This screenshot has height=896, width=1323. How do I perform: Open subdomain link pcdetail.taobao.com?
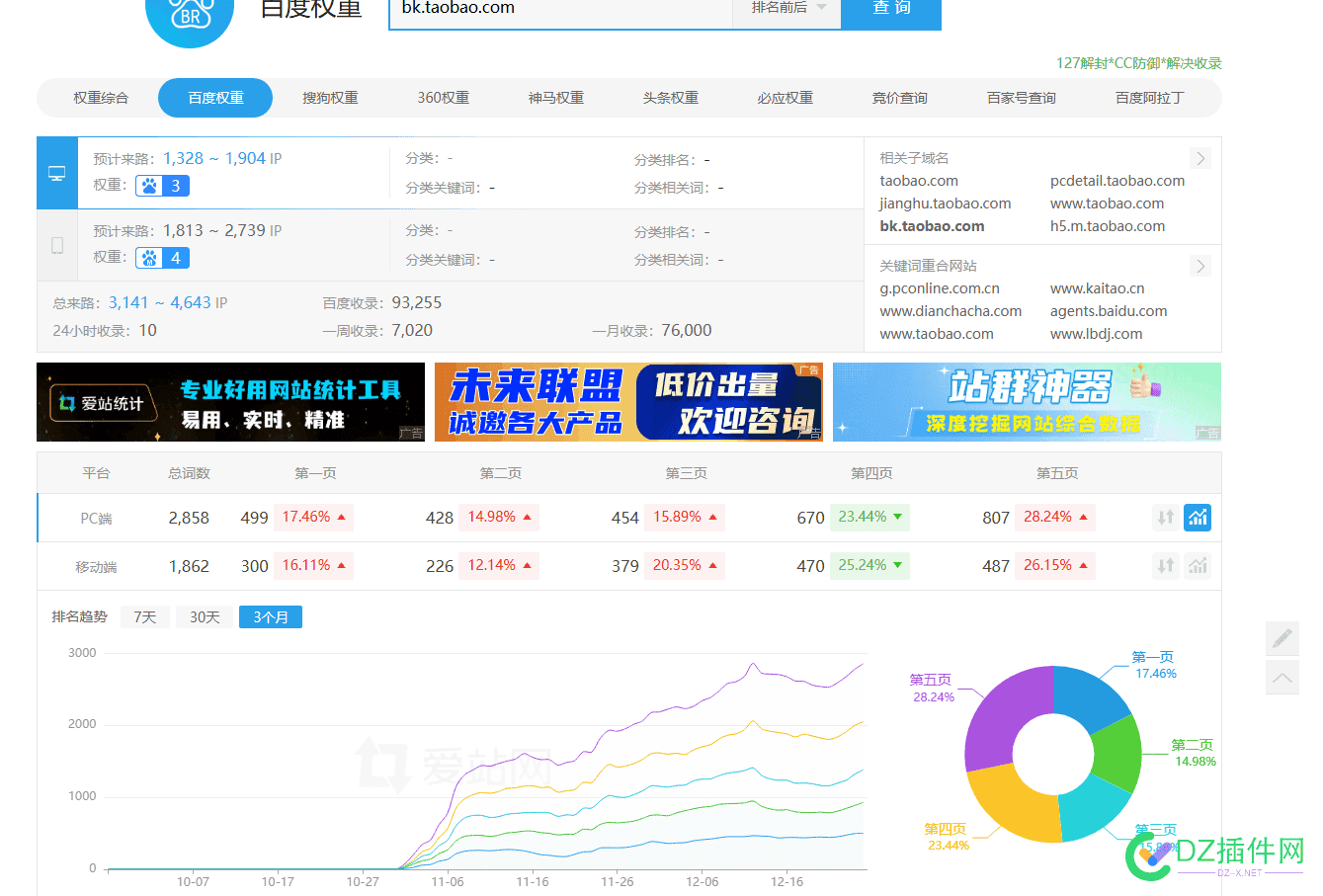(x=1117, y=181)
